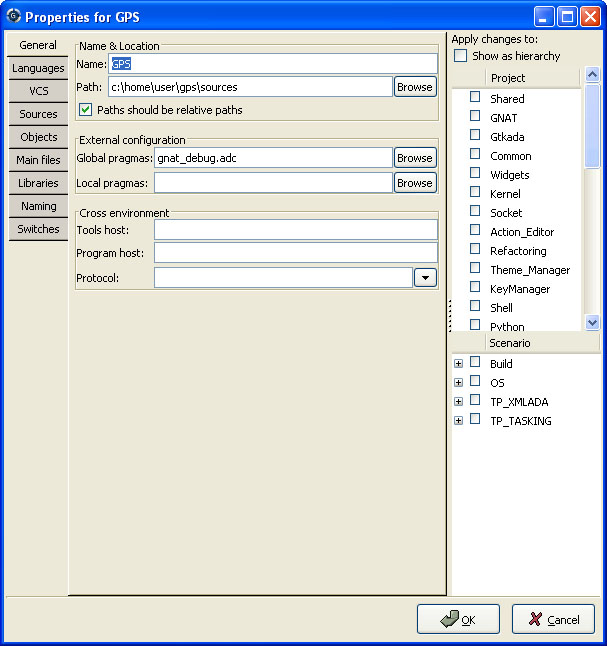Screen dimensions: 607x646
Task: Expand the TP_TASKING scenario node
Action: pyautogui.click(x=458, y=420)
